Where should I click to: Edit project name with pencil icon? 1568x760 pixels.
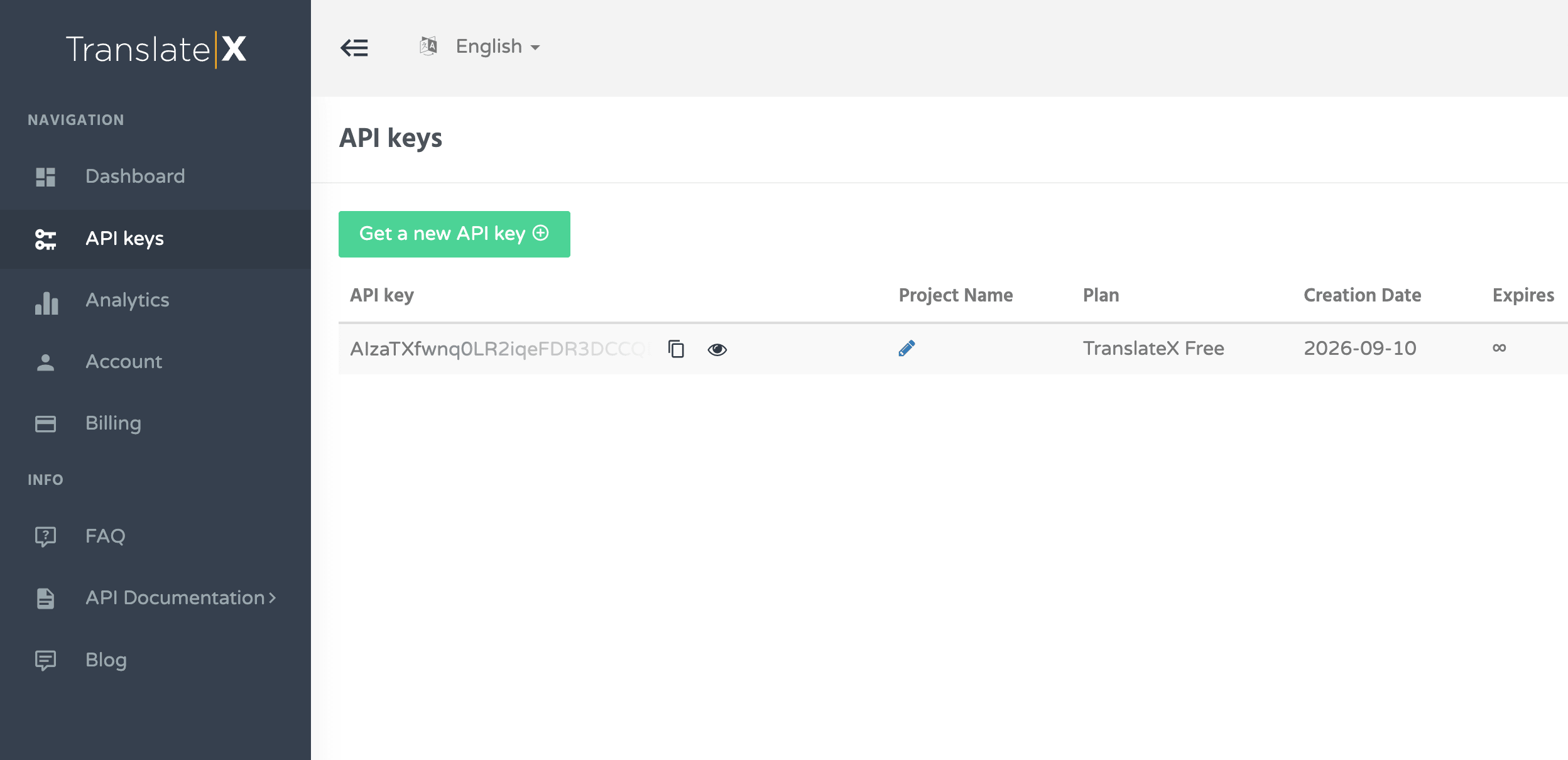(906, 348)
